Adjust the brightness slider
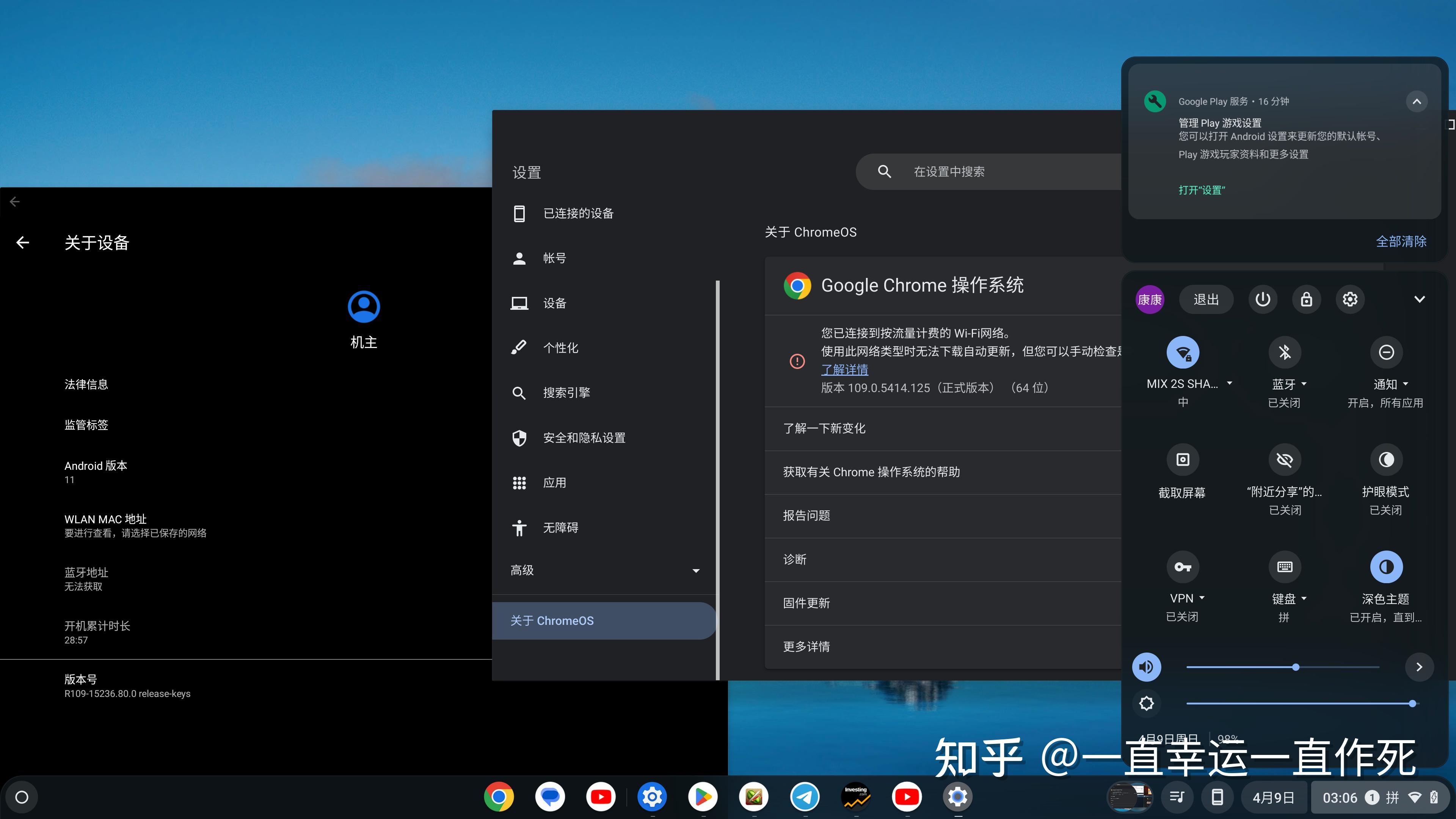The height and width of the screenshot is (819, 1456). point(1304,703)
